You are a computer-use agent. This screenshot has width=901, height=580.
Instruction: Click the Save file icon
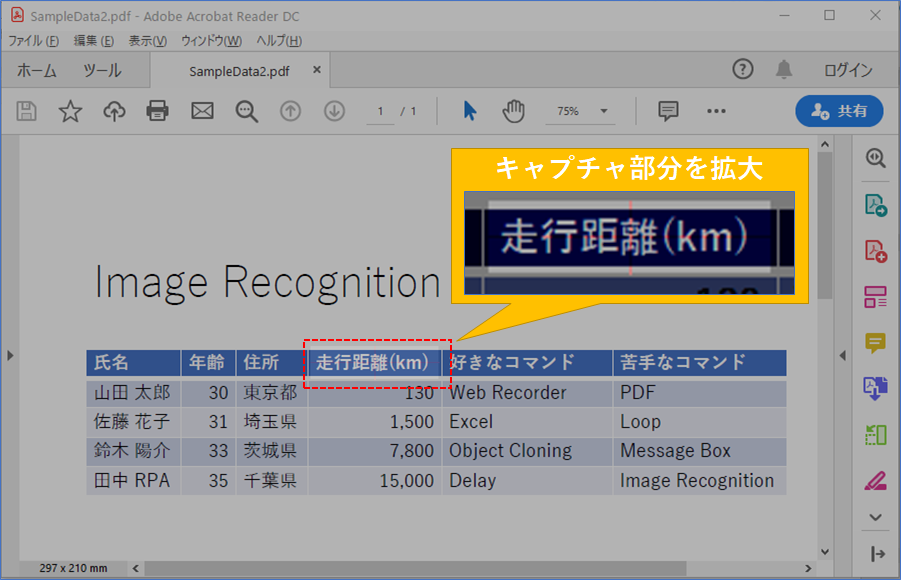click(x=26, y=111)
